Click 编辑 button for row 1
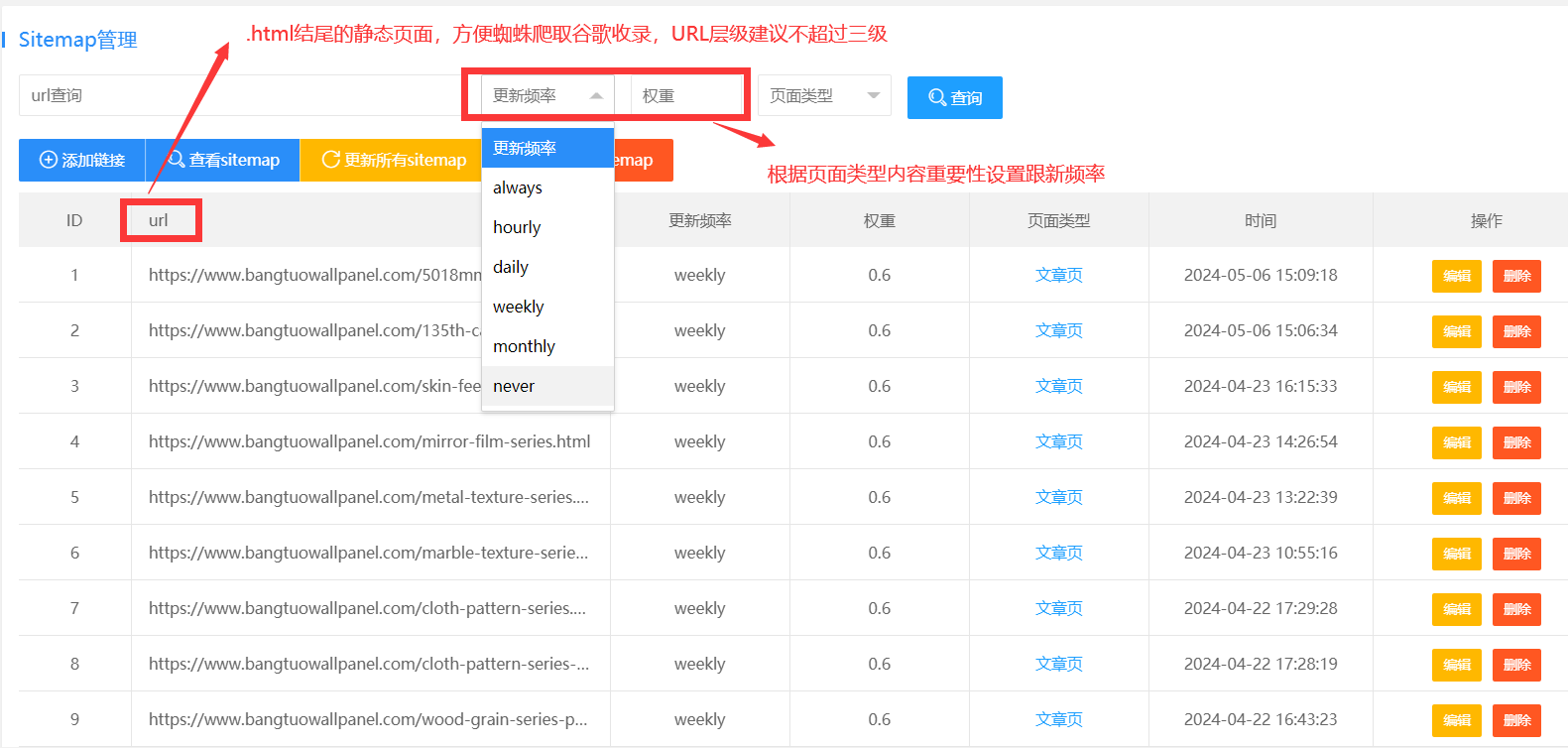Screen dimensions: 1568x748 click(1456, 276)
